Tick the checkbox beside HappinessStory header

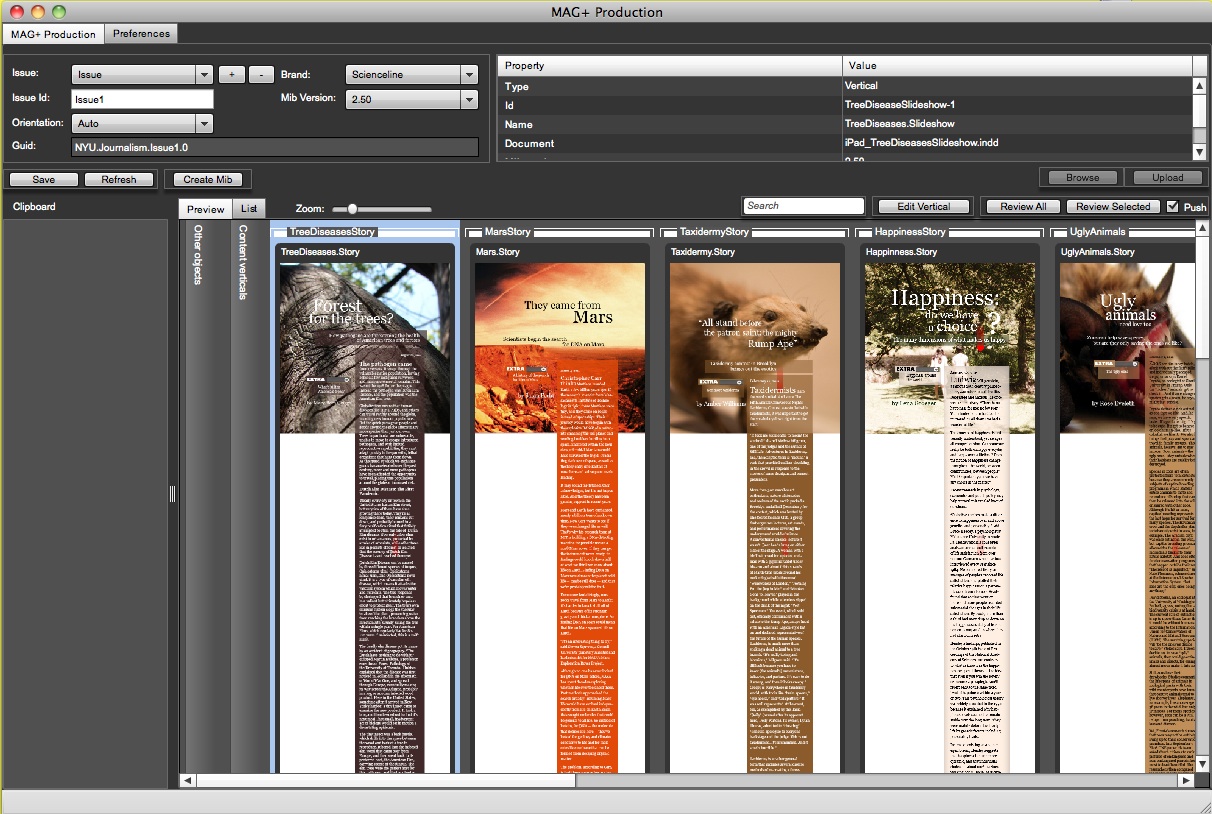pyautogui.click(x=864, y=232)
